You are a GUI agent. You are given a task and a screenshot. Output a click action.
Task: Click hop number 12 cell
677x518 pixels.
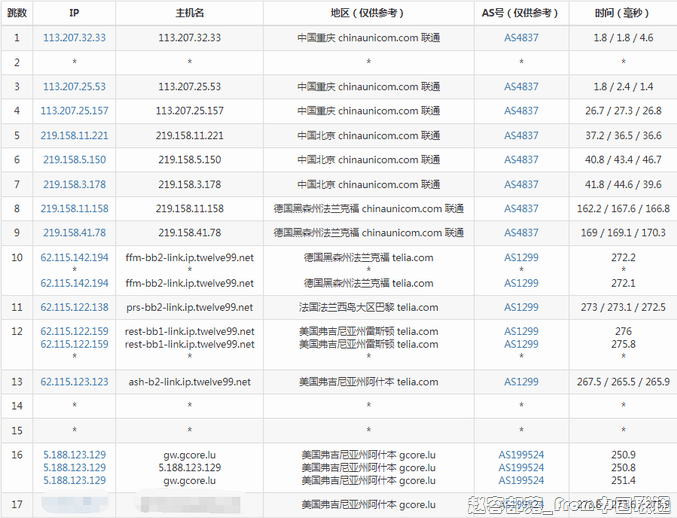(x=17, y=344)
